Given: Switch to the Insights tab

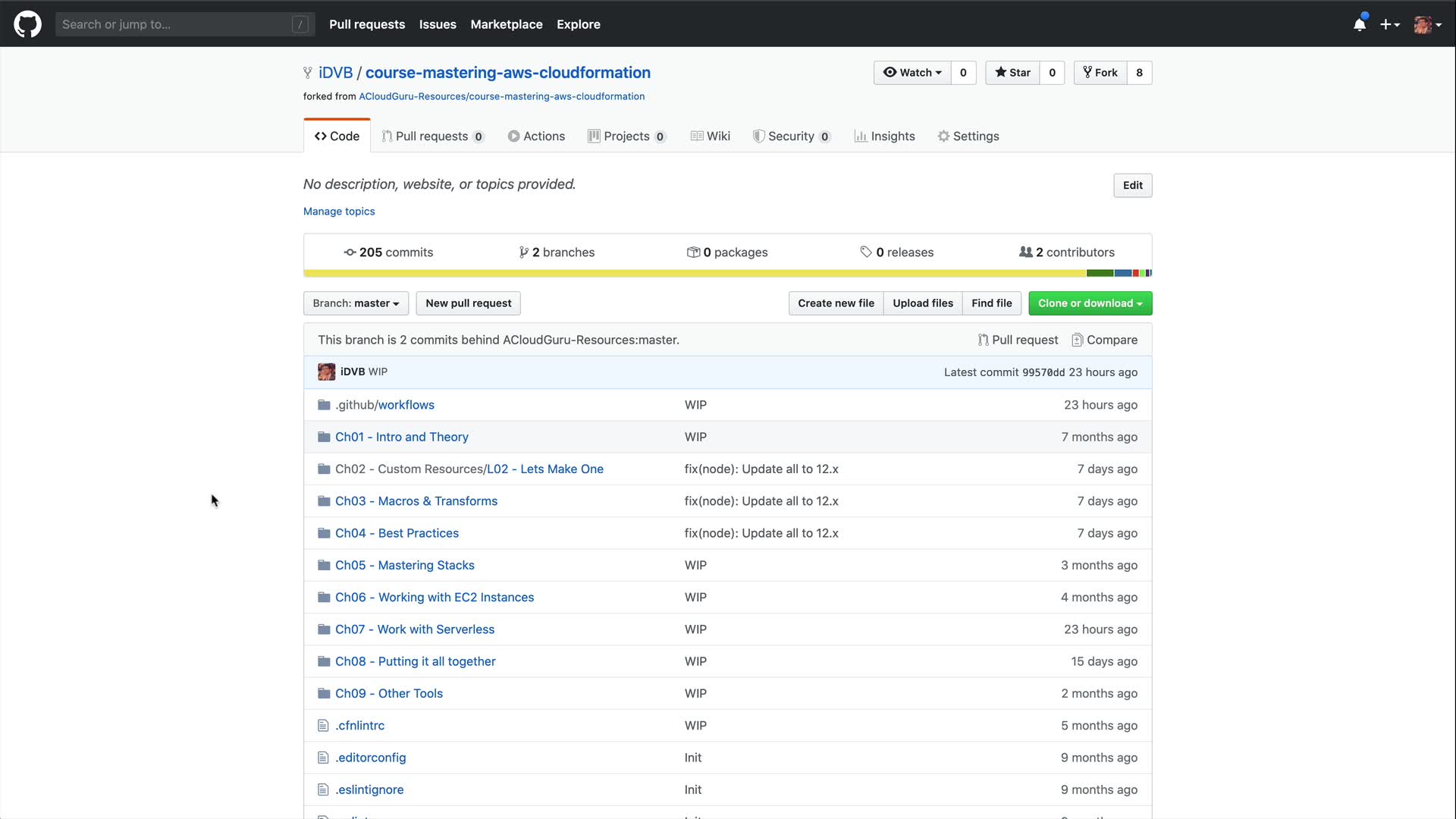Looking at the screenshot, I should [x=884, y=136].
